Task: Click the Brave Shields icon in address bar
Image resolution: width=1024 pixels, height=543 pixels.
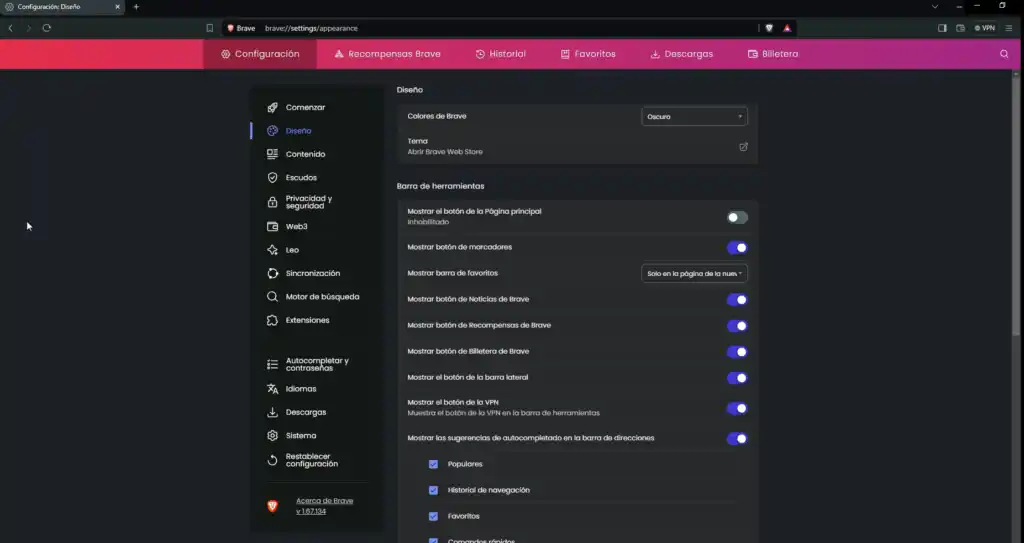Action: coord(769,28)
